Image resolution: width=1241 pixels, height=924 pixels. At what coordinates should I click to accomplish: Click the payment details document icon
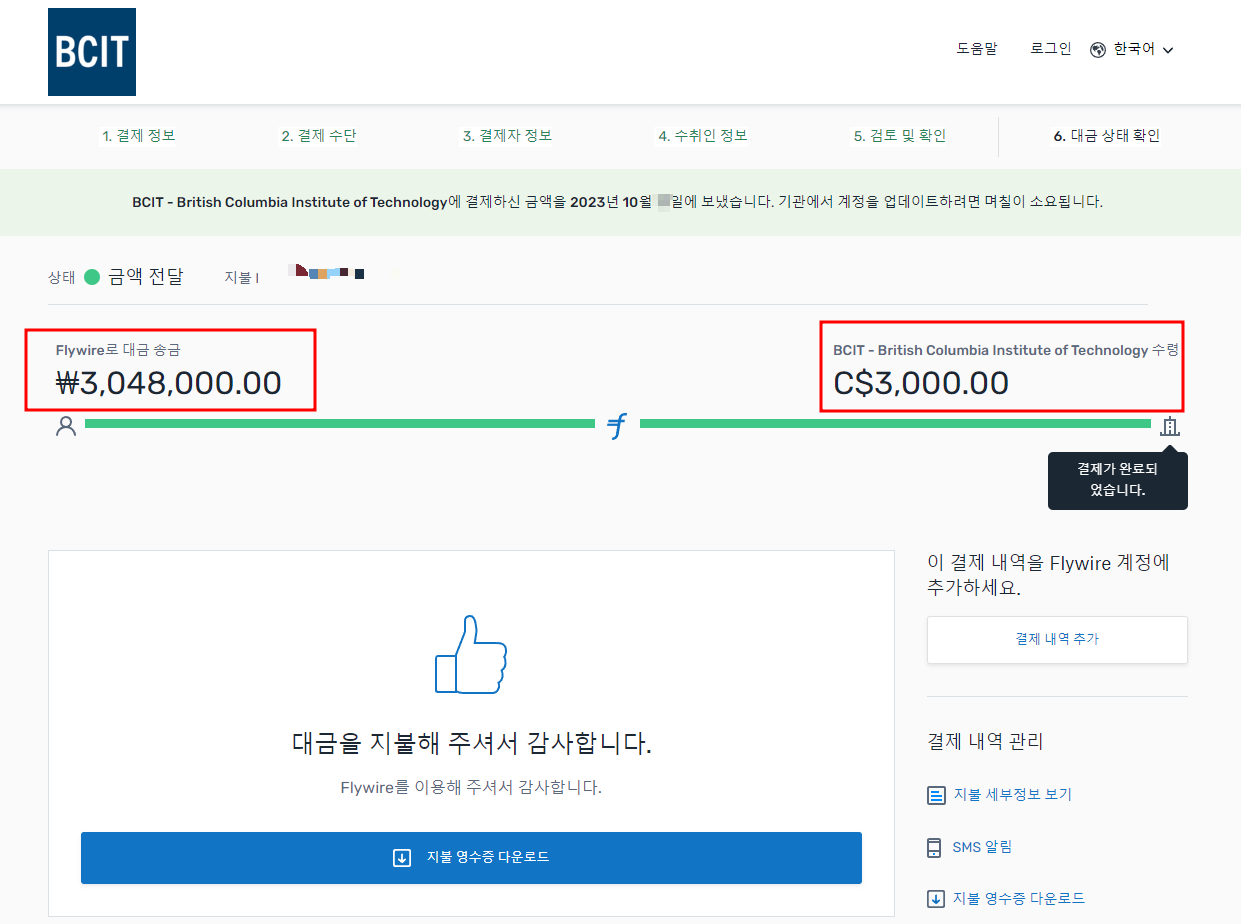[935, 796]
